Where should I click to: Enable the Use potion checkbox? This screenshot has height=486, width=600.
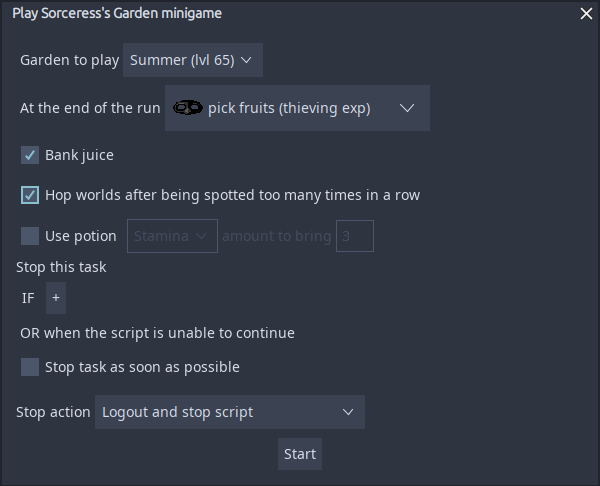tap(30, 236)
